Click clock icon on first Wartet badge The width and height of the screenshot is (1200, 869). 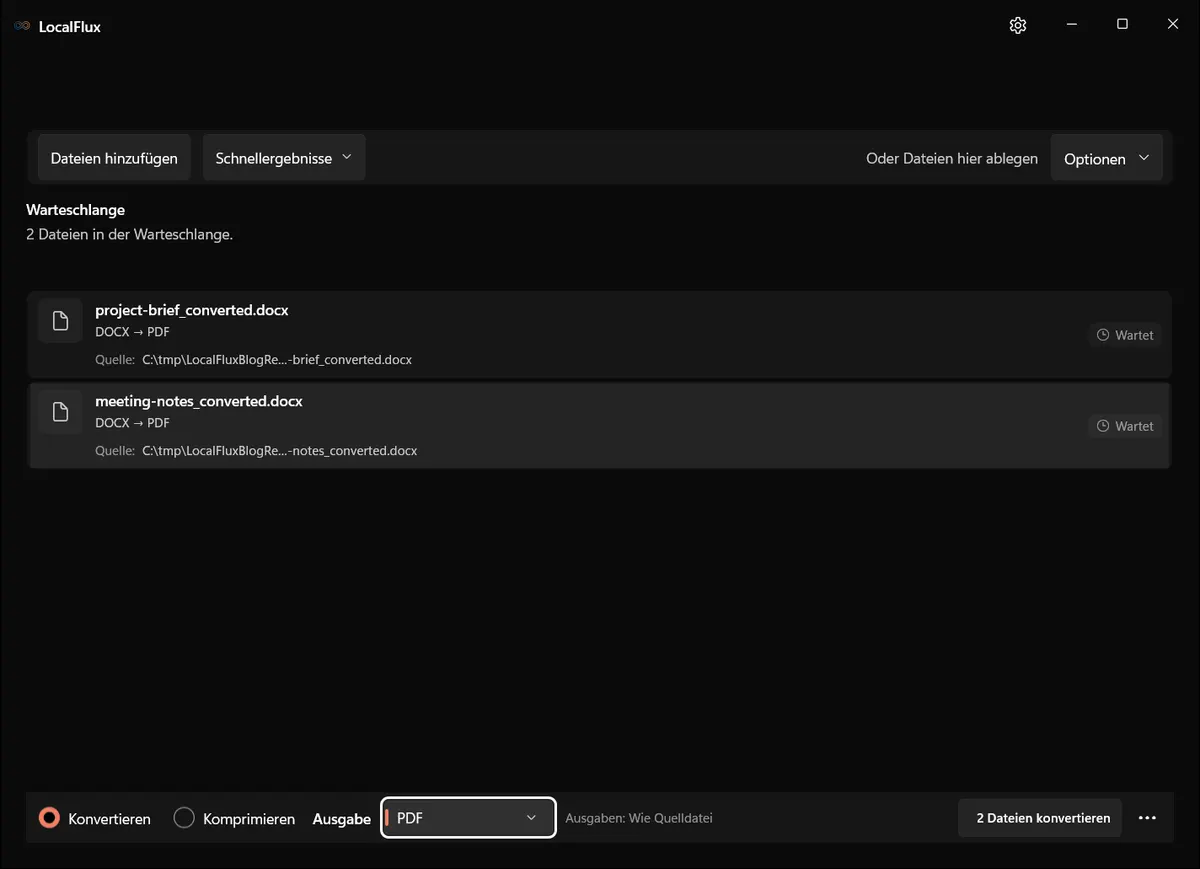pos(1103,335)
